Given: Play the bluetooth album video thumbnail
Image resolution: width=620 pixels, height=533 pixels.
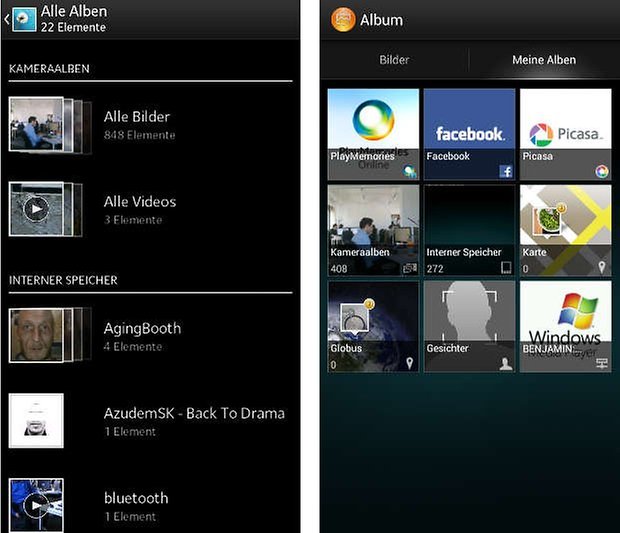Looking at the screenshot, I should click(36, 505).
